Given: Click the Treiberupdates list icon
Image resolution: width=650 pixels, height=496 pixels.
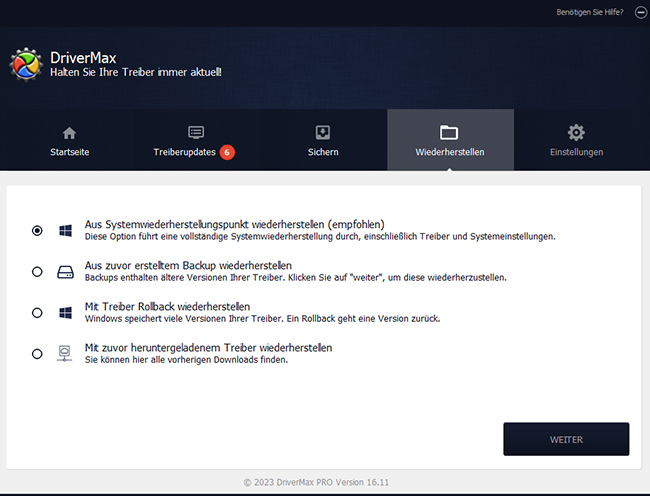Looking at the screenshot, I should point(196,133).
